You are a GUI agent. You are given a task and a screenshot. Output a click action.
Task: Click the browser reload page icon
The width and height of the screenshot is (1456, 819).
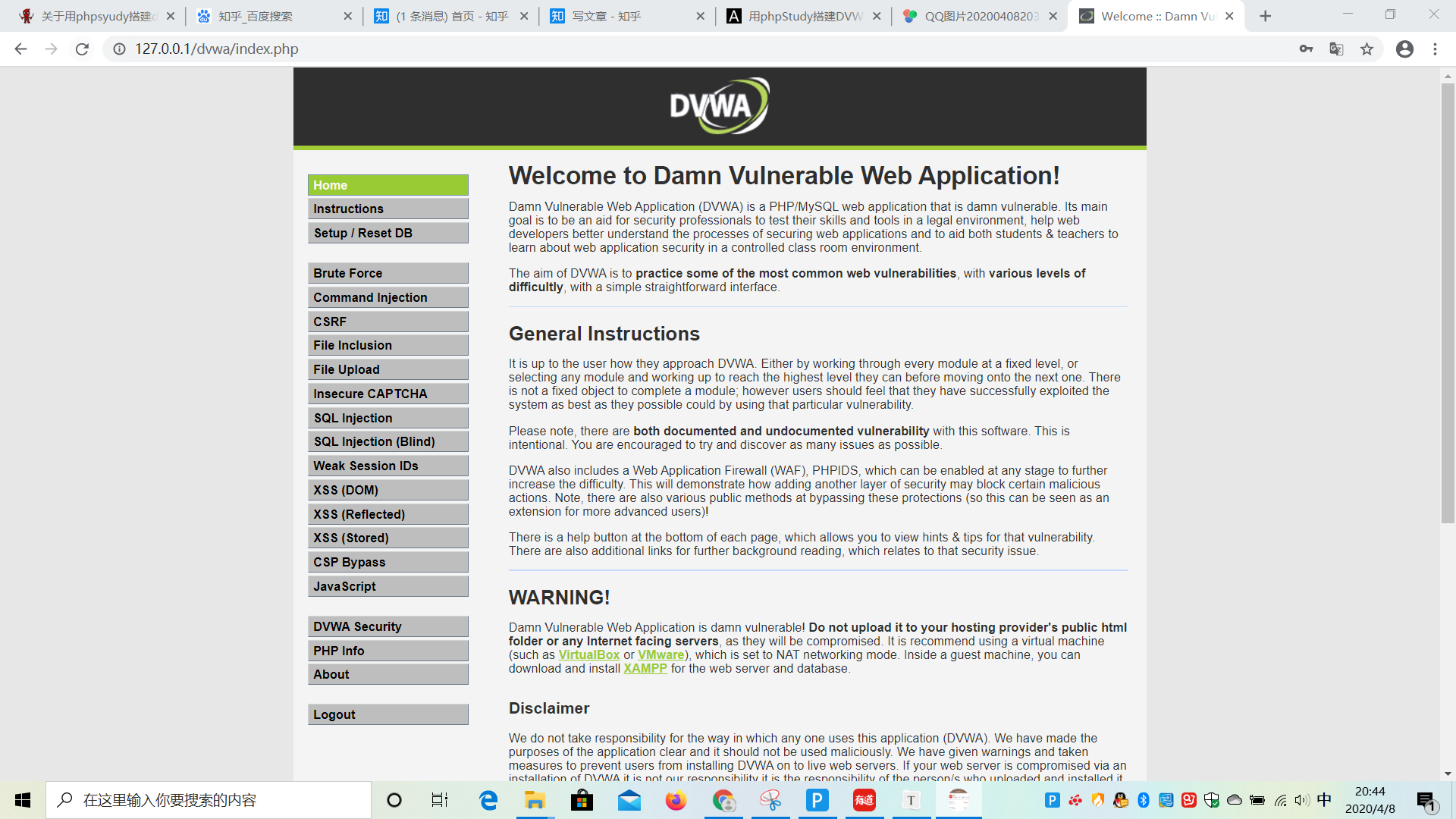tap(82, 49)
